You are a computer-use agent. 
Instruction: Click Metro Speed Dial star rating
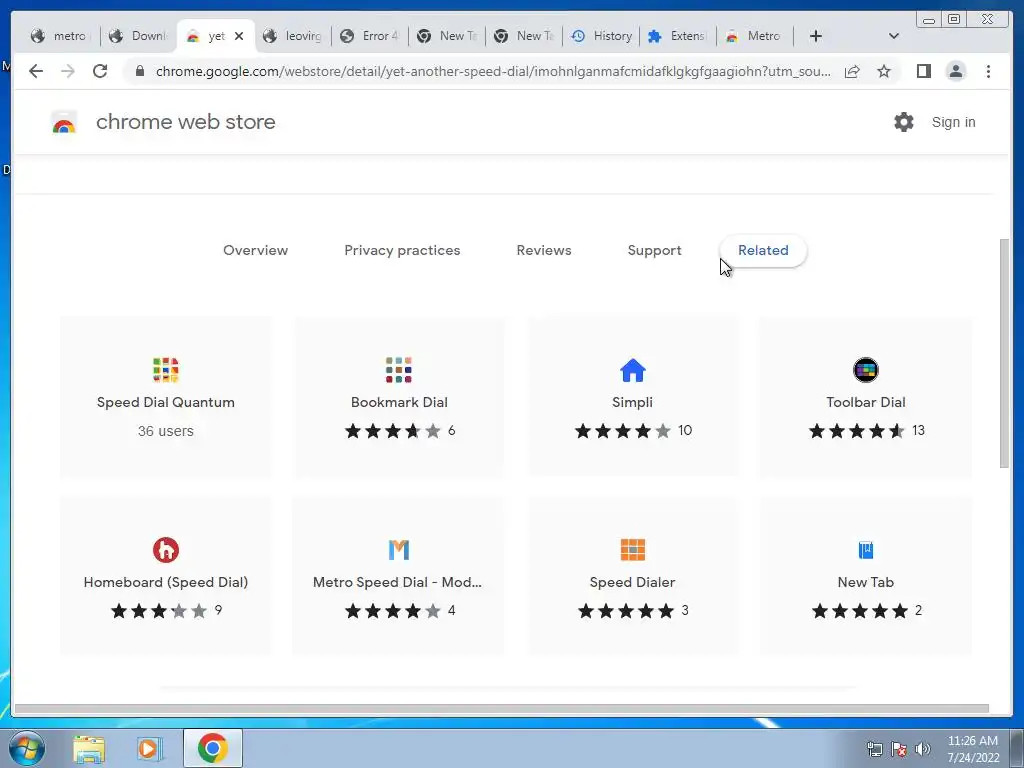392,611
